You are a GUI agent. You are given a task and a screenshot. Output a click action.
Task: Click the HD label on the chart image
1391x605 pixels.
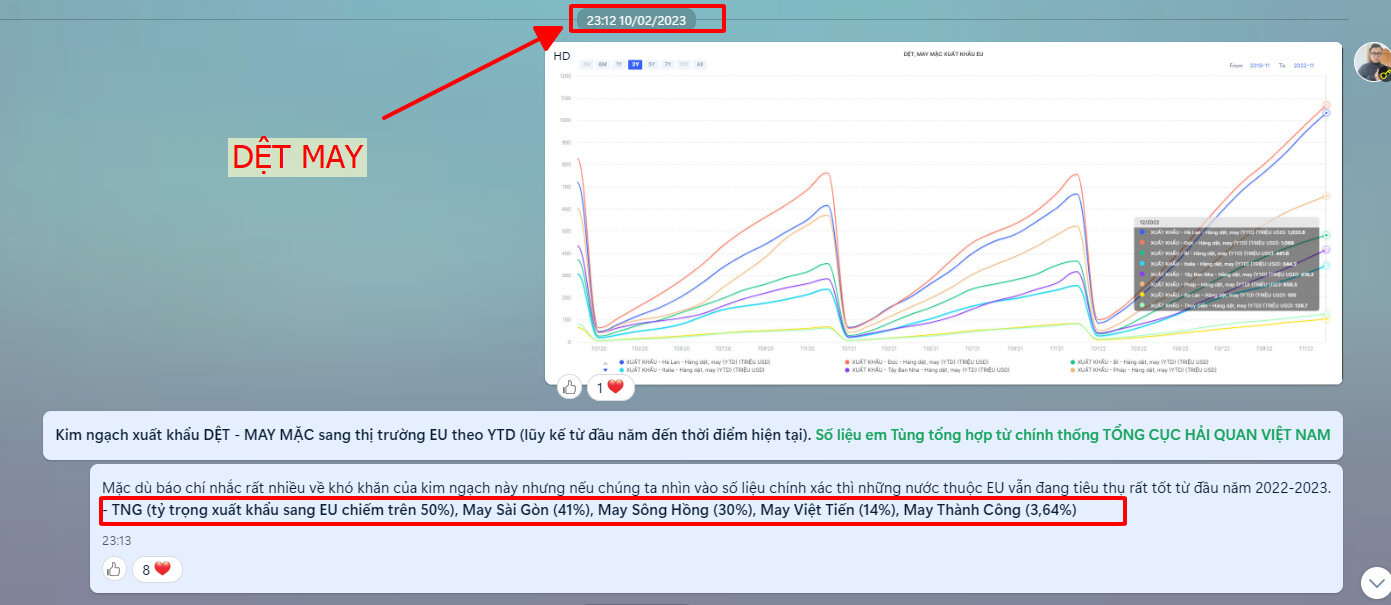(562, 56)
